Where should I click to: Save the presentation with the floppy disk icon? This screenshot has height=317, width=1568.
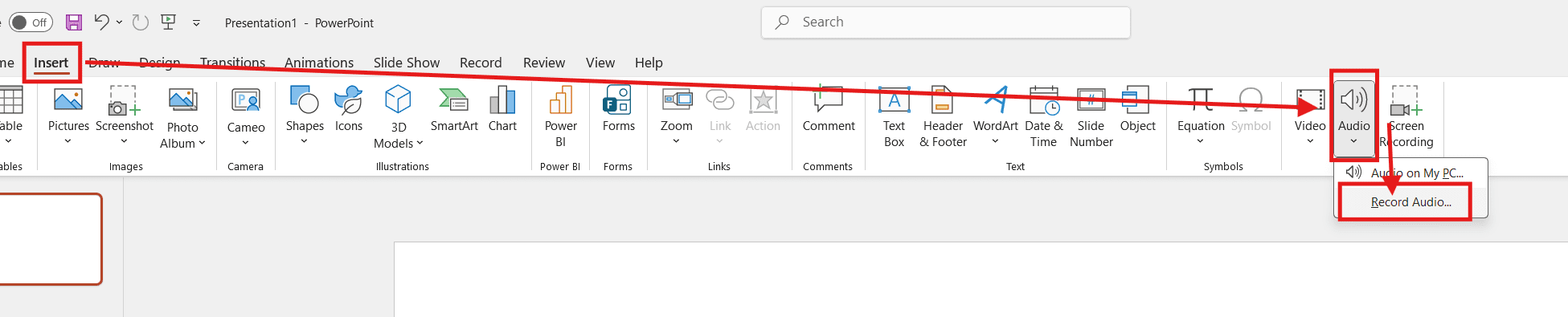[x=74, y=22]
